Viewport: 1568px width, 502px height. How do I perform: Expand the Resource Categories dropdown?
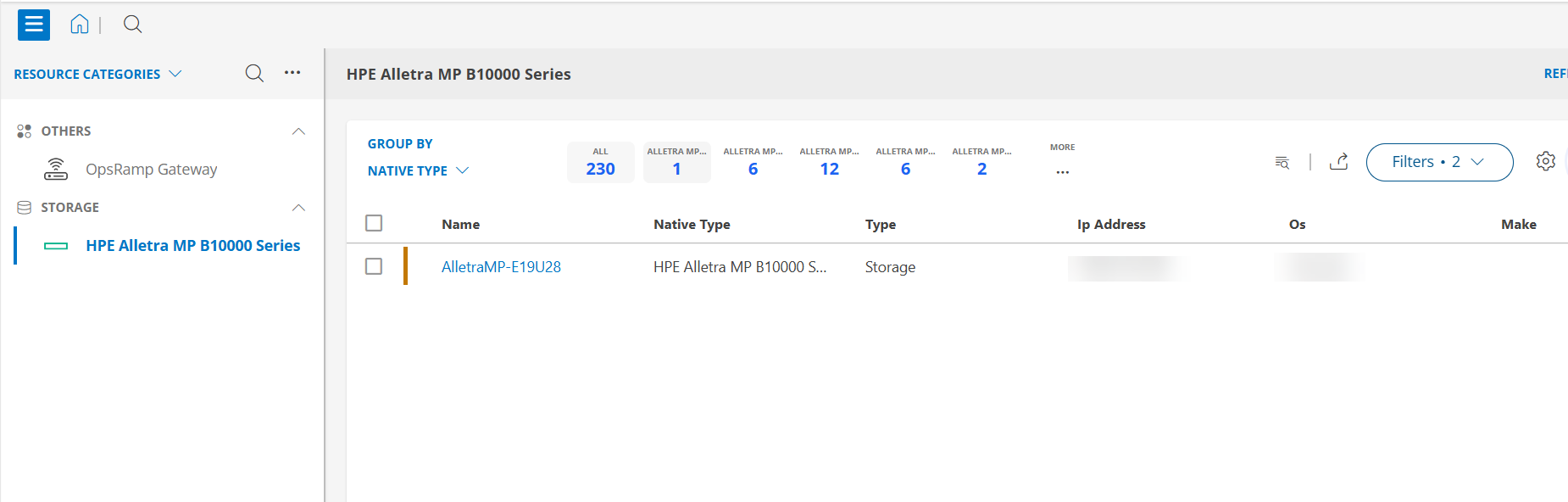97,74
